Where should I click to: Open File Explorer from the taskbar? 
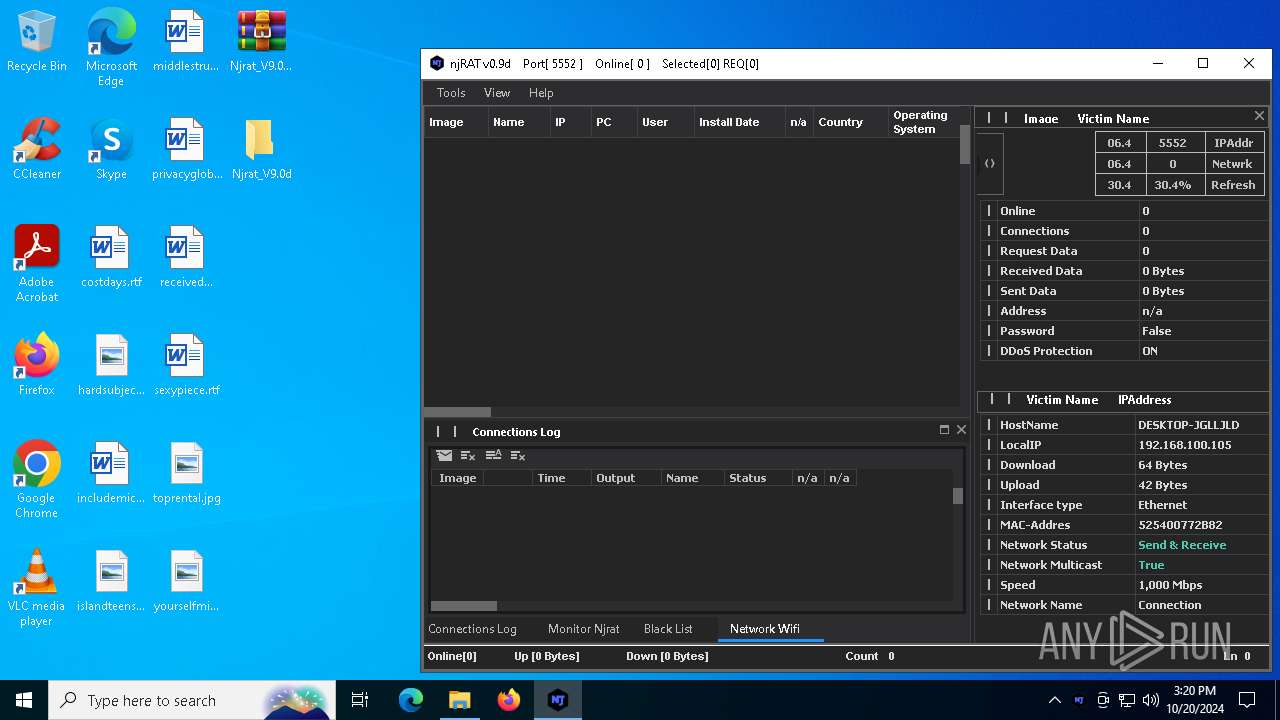pos(459,700)
